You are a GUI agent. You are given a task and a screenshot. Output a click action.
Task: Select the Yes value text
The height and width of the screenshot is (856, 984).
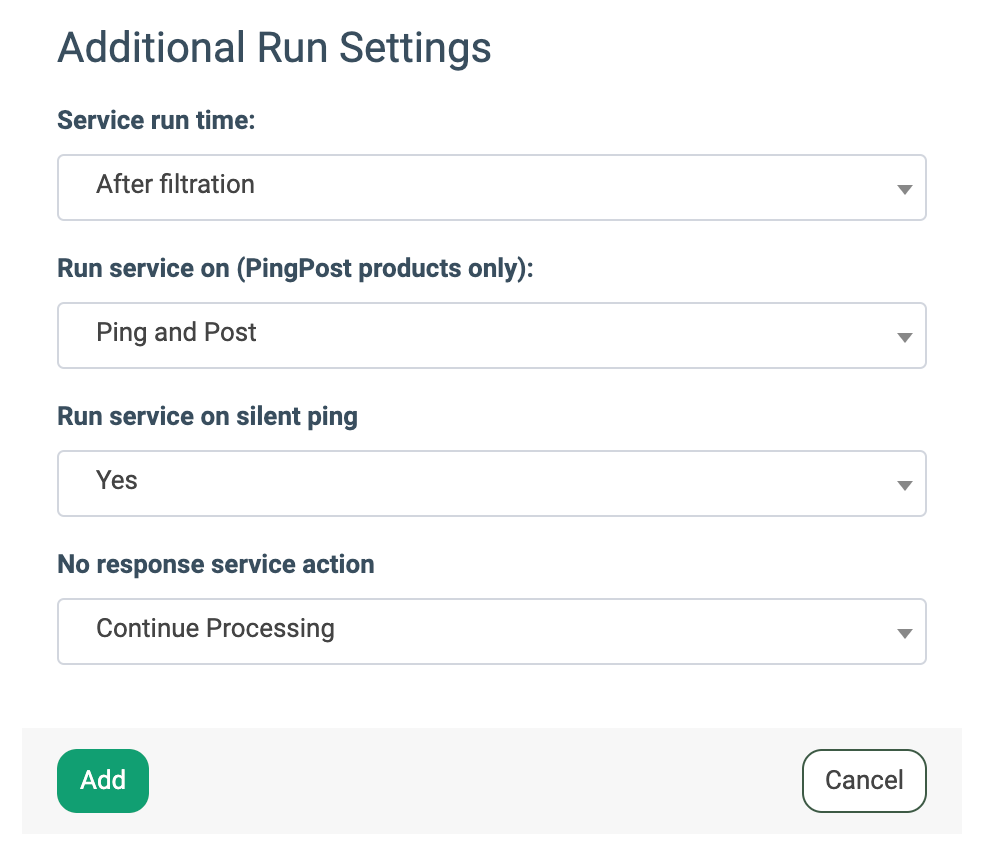[x=117, y=480]
